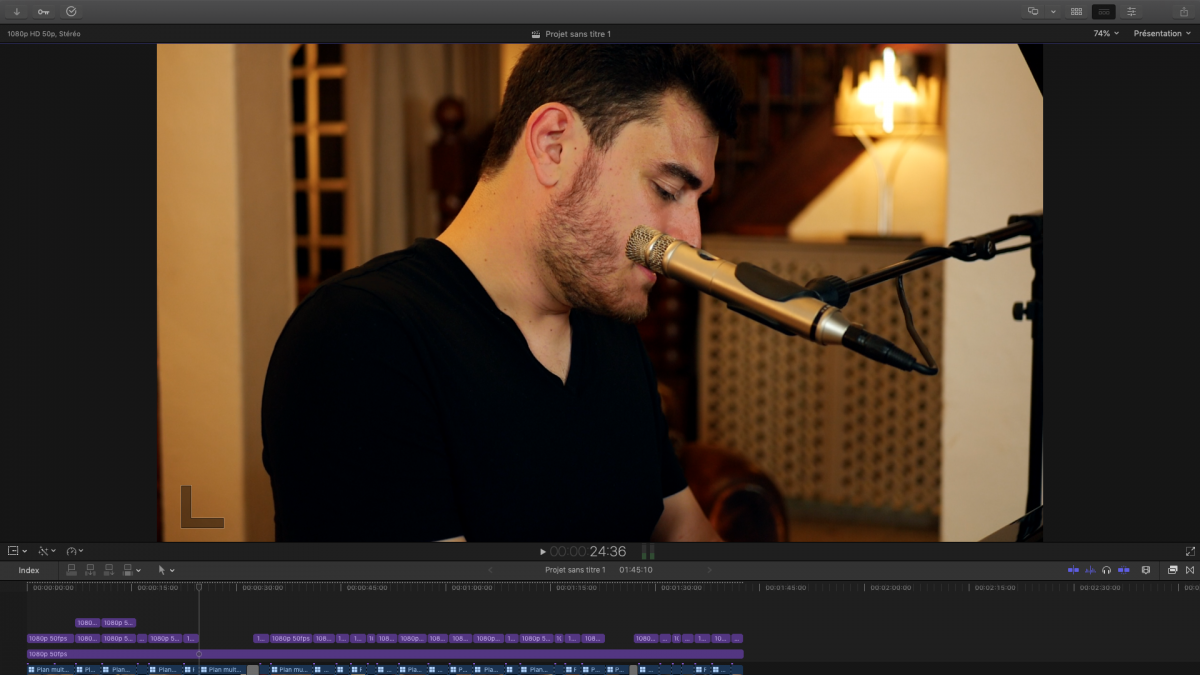Open the timeline Index
Viewport: 1200px width, 675px height.
pos(29,570)
